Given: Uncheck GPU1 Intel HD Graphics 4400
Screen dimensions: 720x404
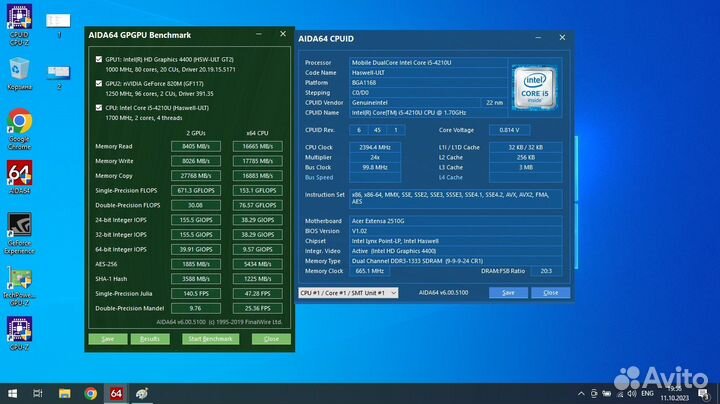Looking at the screenshot, I should click(x=99, y=59).
